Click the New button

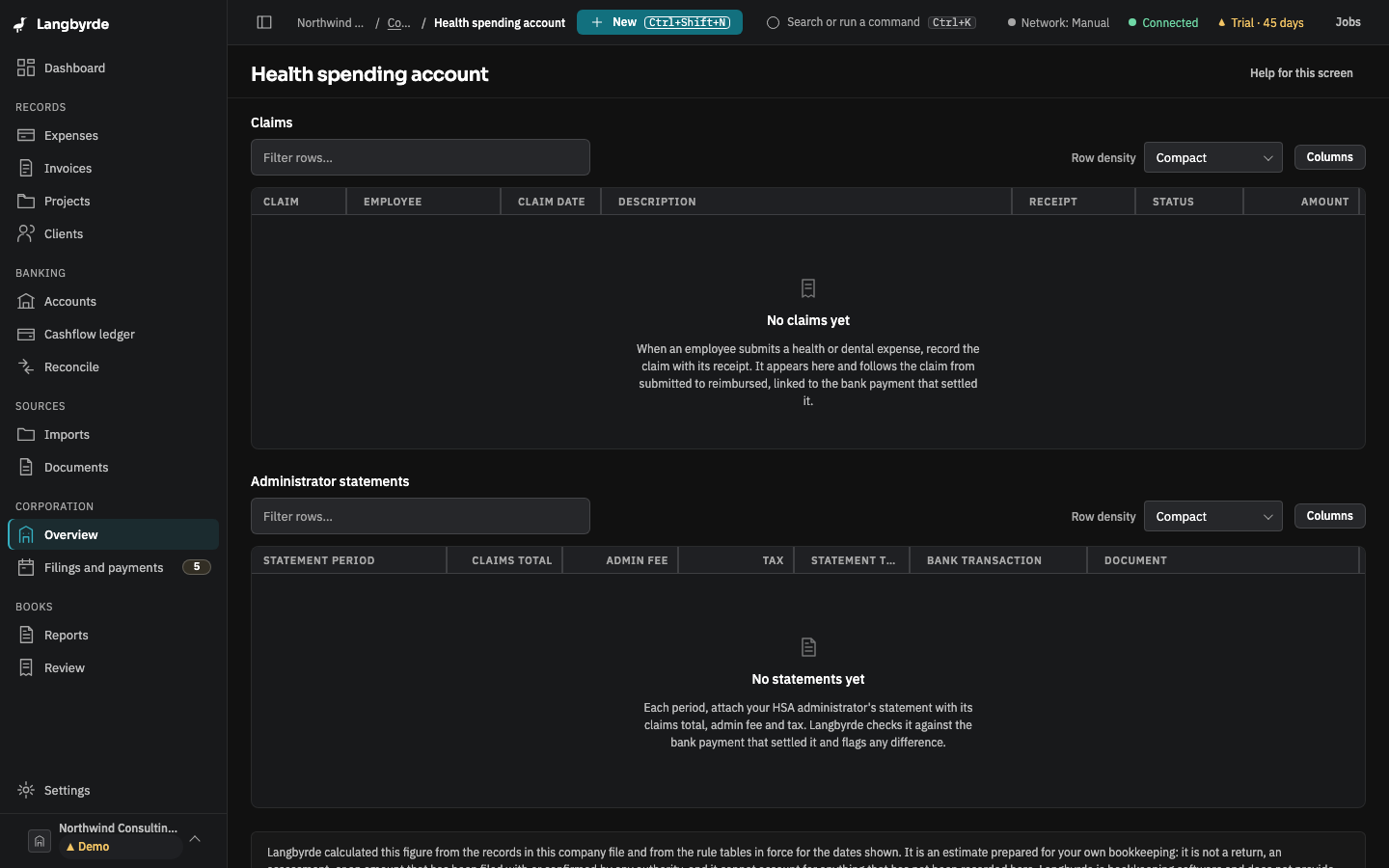[660, 22]
